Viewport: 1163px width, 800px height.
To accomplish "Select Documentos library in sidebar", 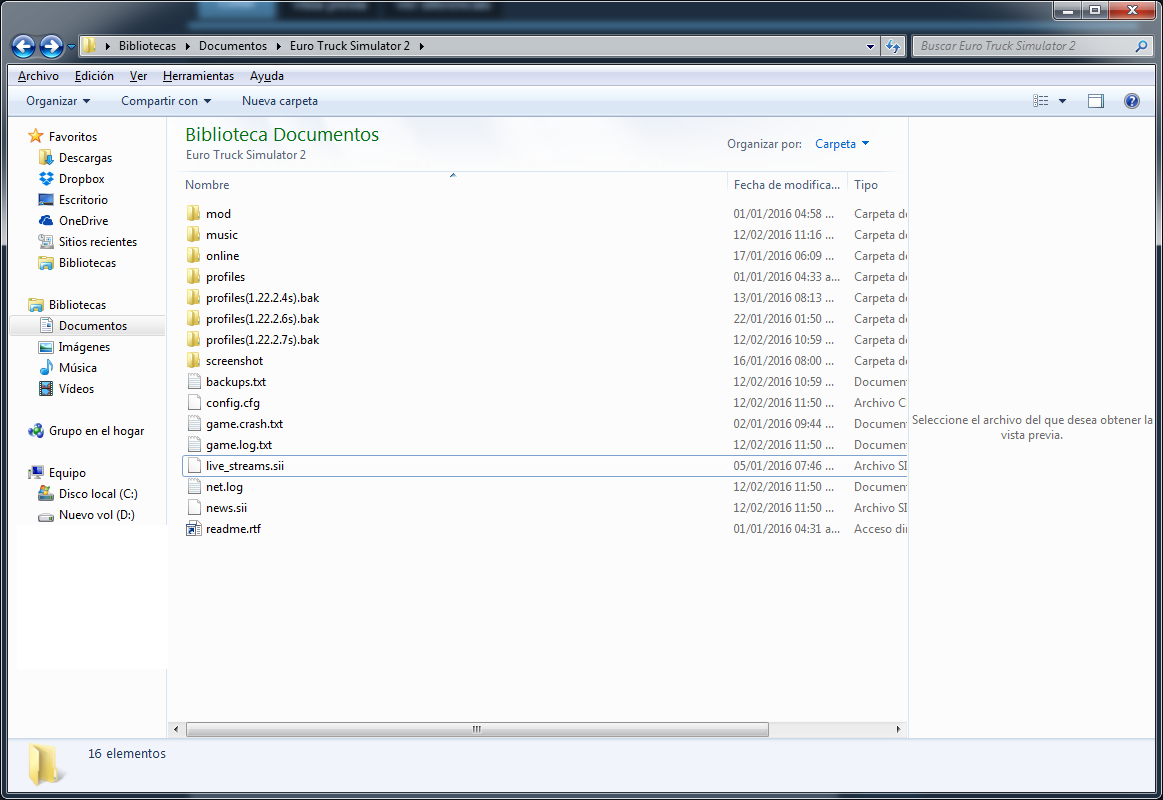I will point(93,325).
